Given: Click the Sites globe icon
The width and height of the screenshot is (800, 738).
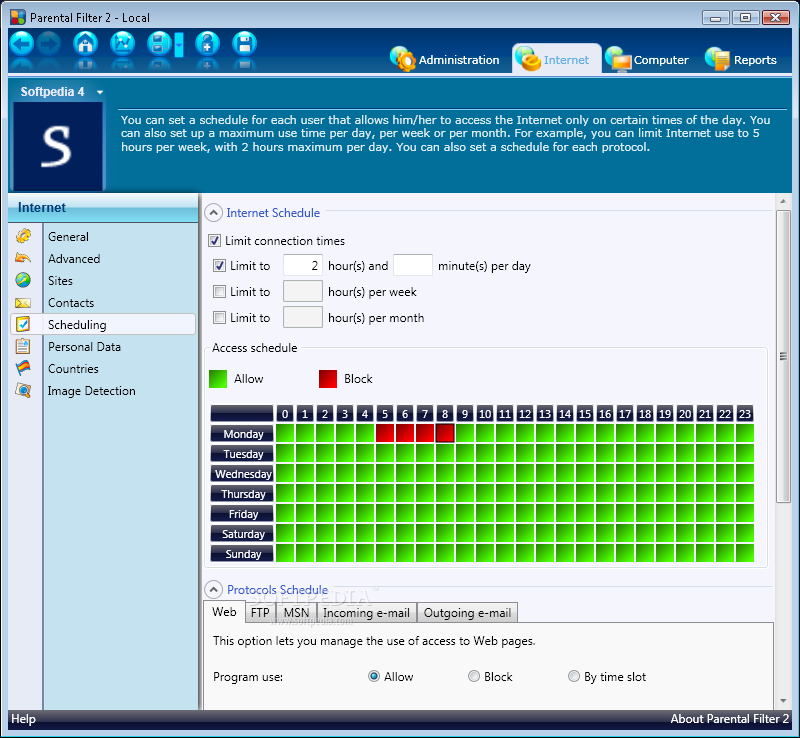Looking at the screenshot, I should pyautogui.click(x=23, y=280).
